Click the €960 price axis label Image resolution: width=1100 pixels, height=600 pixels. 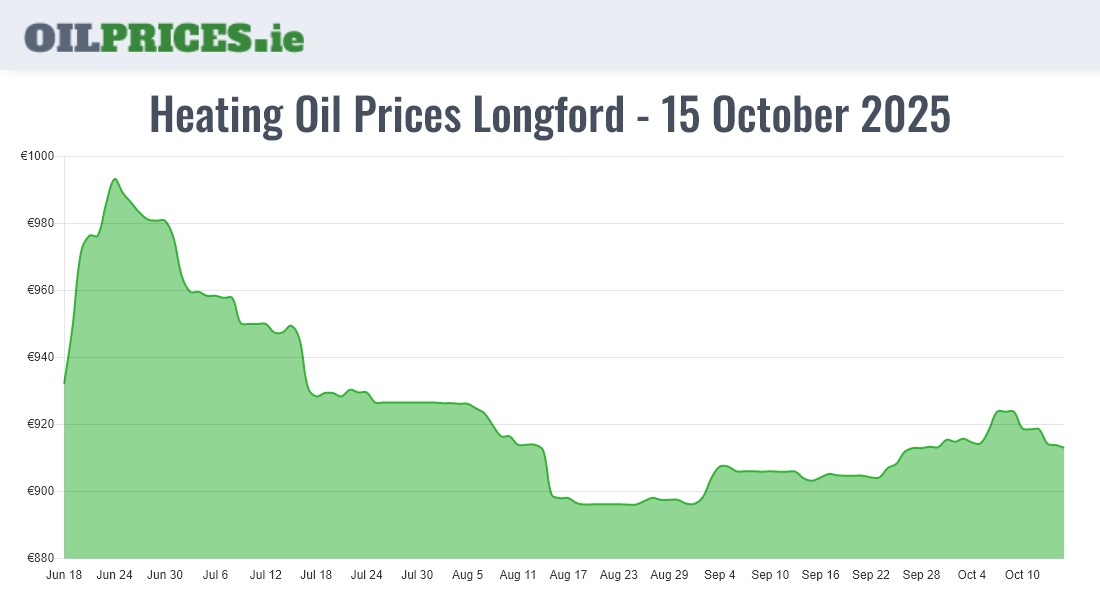(x=42, y=290)
